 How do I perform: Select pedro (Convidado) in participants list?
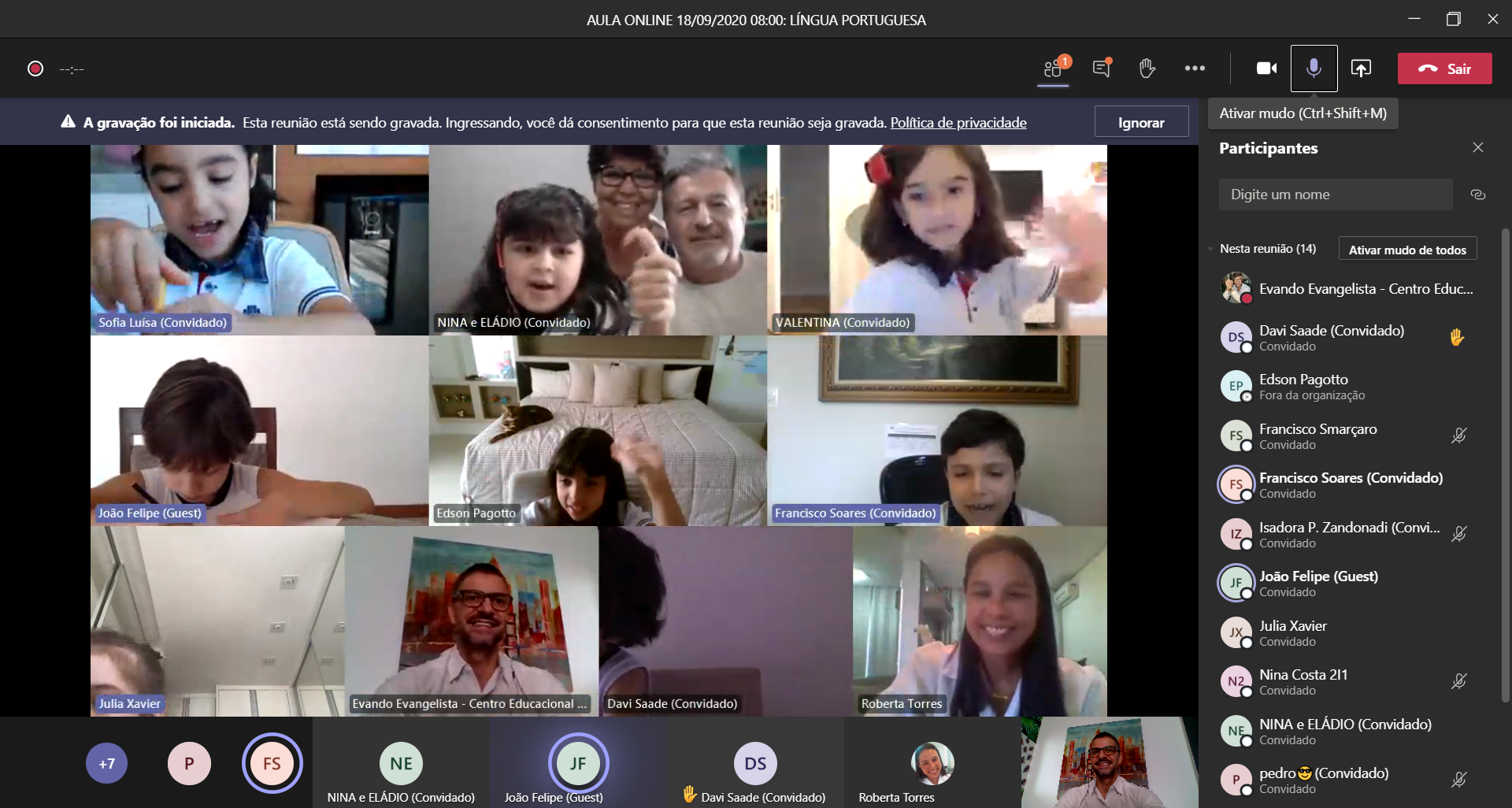tap(1347, 780)
